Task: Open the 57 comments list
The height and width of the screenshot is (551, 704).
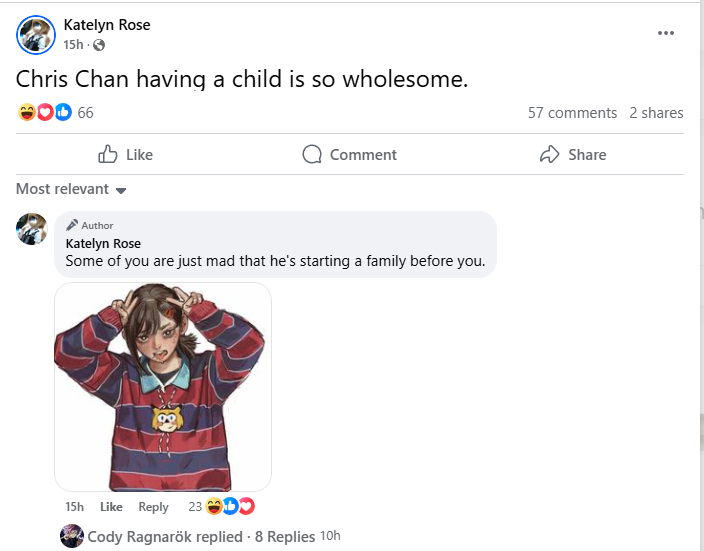Action: point(572,113)
